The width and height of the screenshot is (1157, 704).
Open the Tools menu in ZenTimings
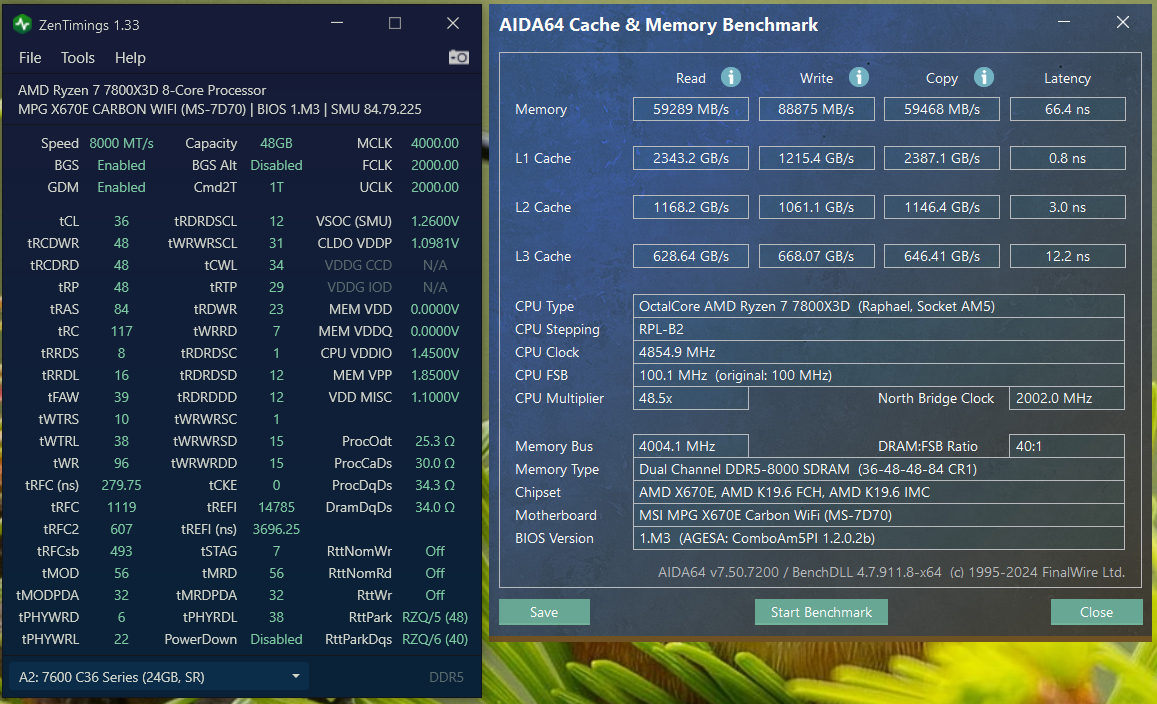(77, 58)
